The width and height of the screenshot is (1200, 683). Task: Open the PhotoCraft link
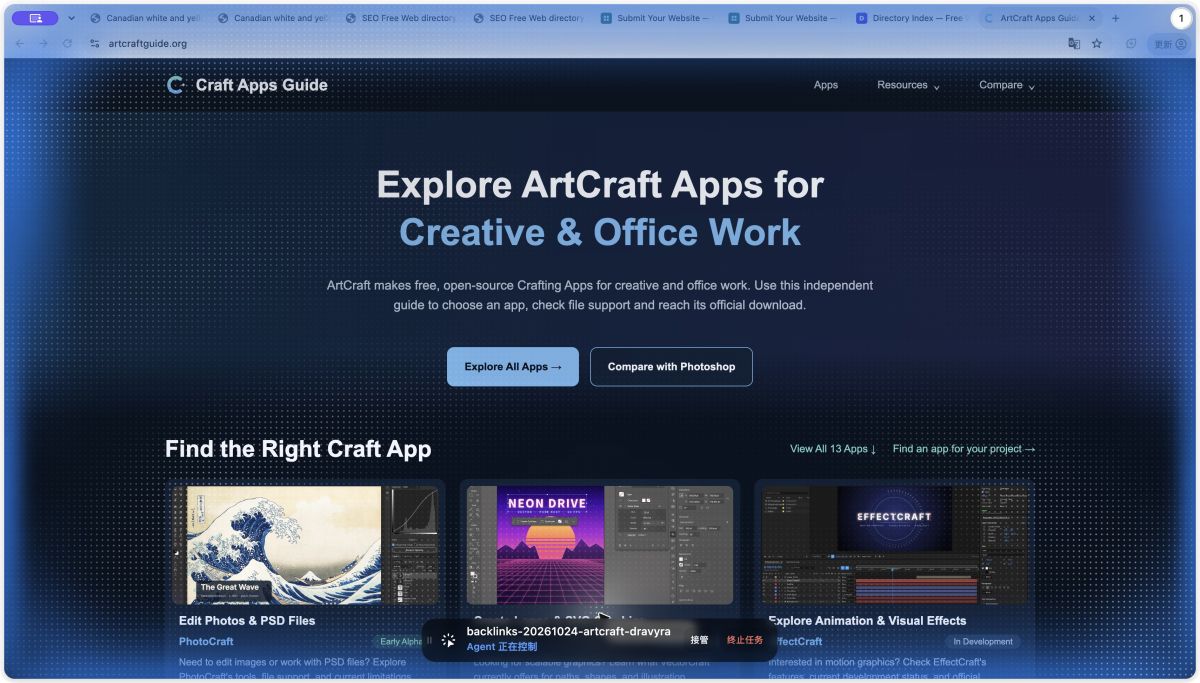206,642
